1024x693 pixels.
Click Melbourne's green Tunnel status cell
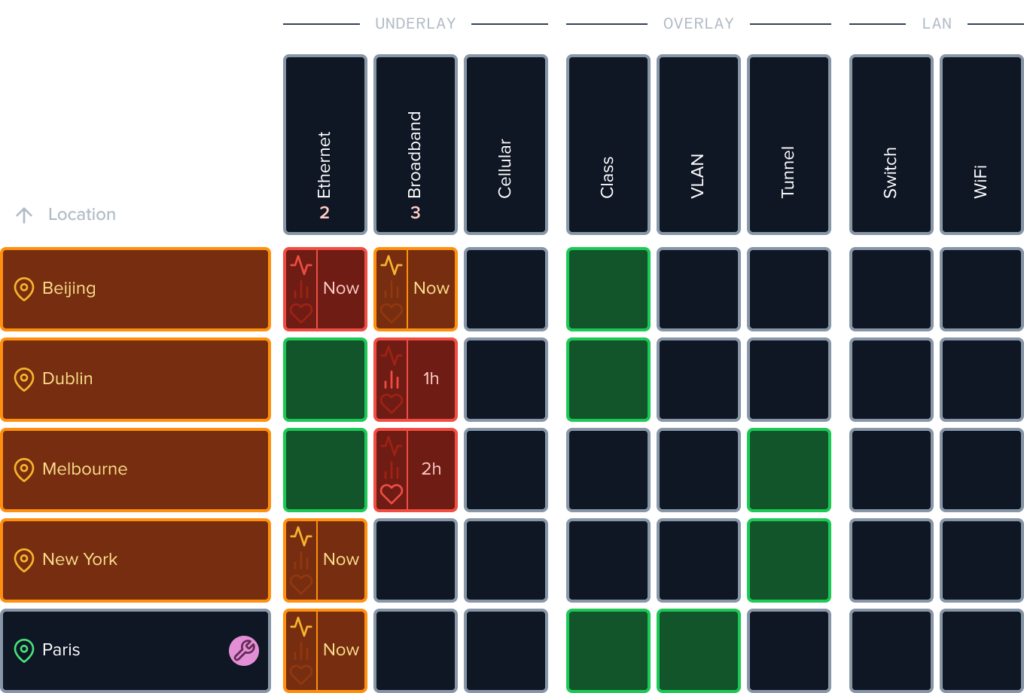788,470
